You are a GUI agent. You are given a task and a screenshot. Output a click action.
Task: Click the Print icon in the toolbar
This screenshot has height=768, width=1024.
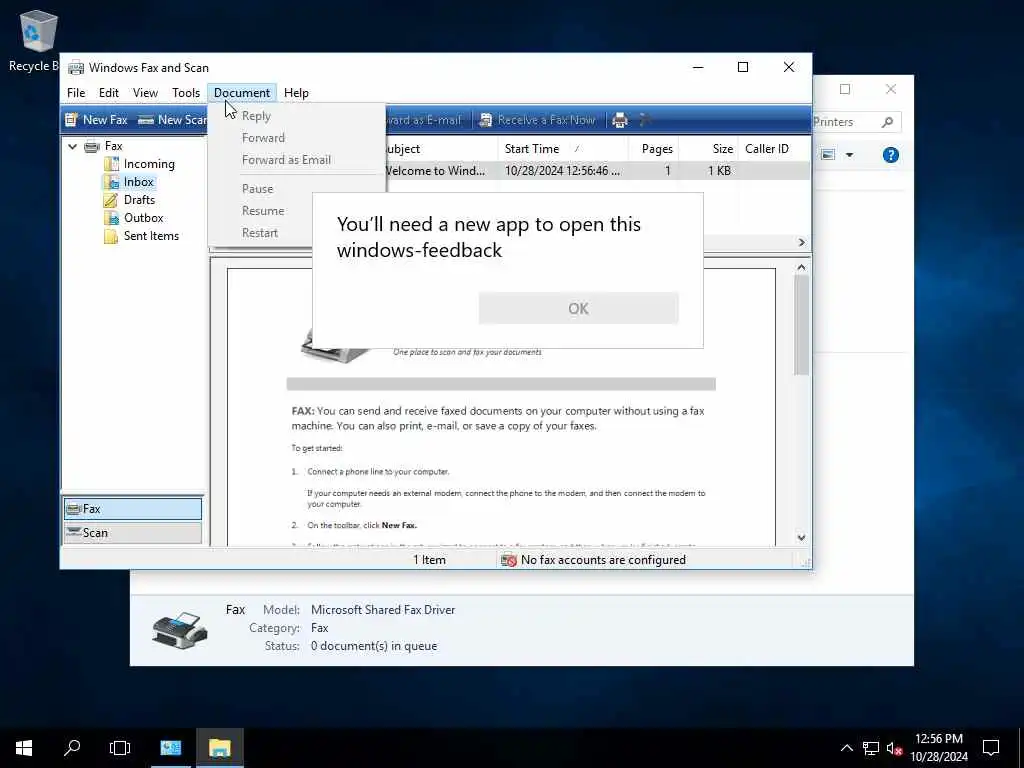[620, 120]
